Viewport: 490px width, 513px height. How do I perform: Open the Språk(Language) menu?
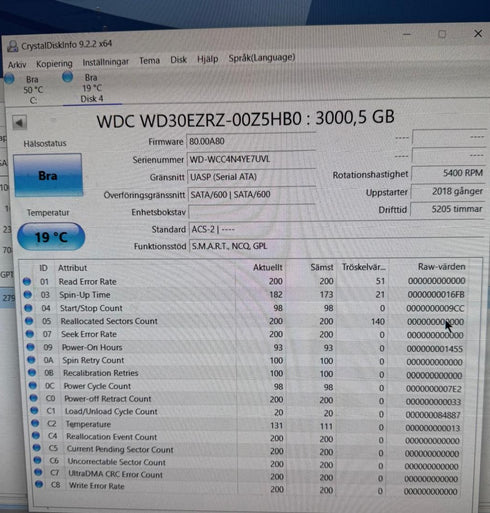(262, 58)
